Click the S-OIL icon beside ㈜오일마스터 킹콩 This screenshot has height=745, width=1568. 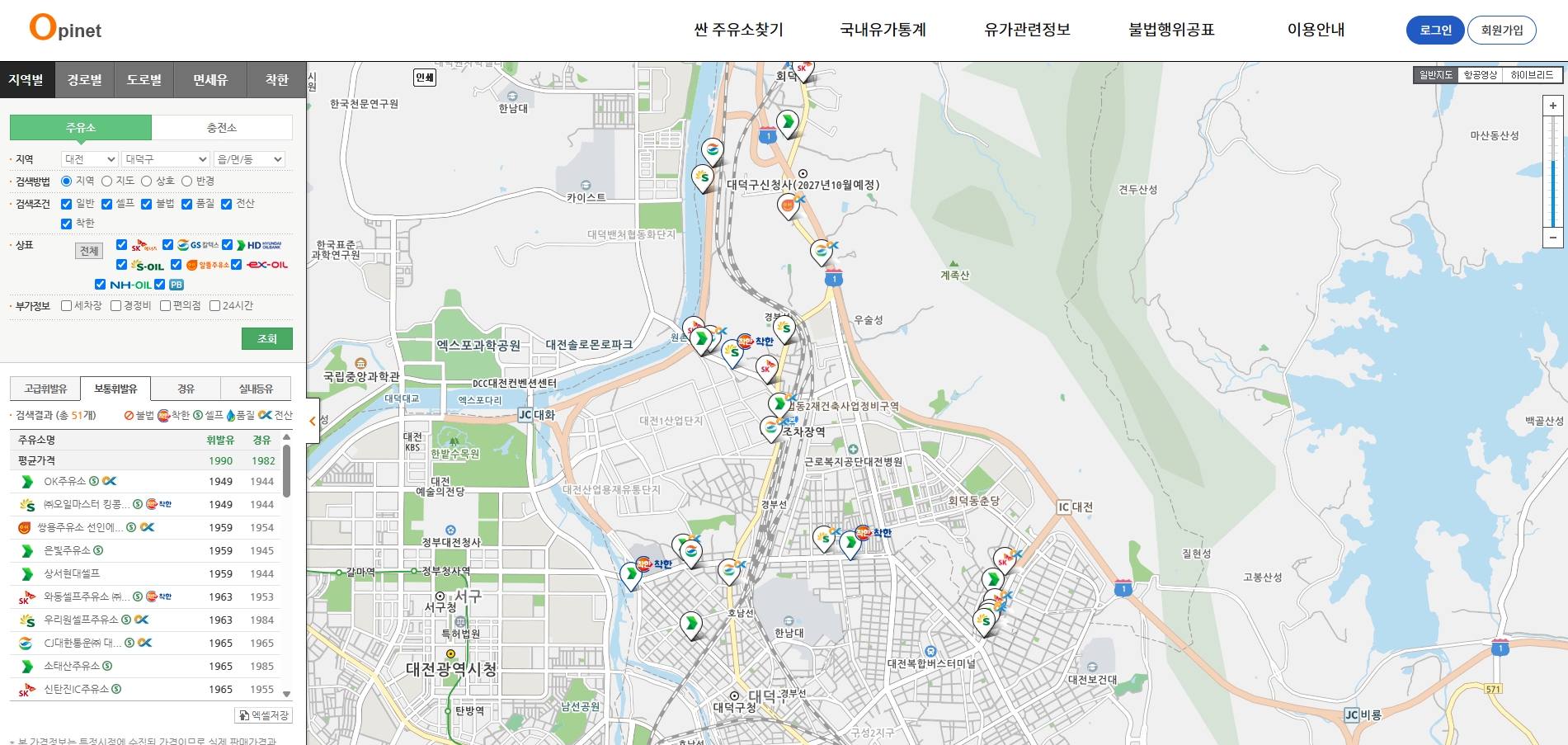tap(26, 504)
